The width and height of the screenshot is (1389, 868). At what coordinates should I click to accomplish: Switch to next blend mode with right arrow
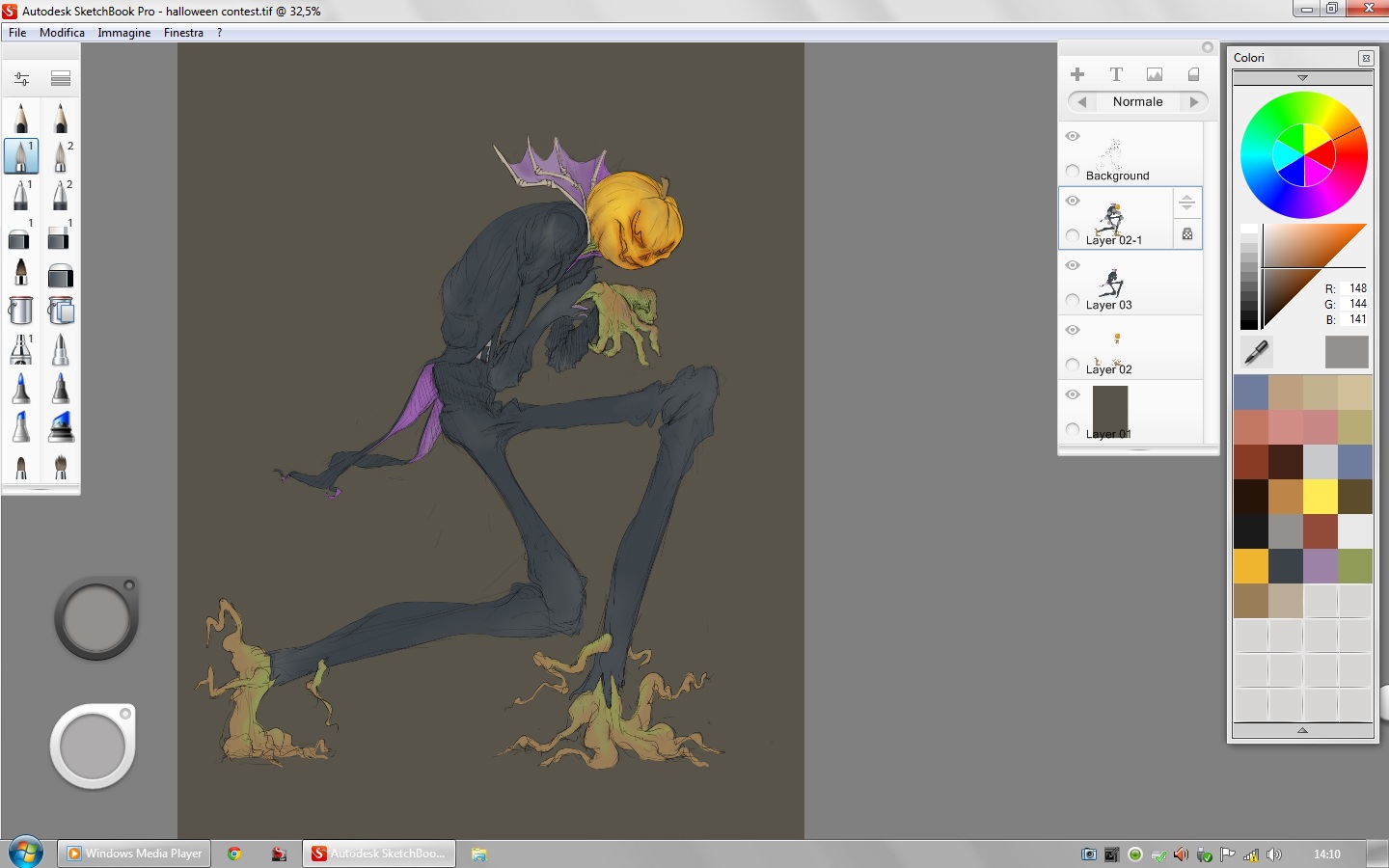point(1194,101)
